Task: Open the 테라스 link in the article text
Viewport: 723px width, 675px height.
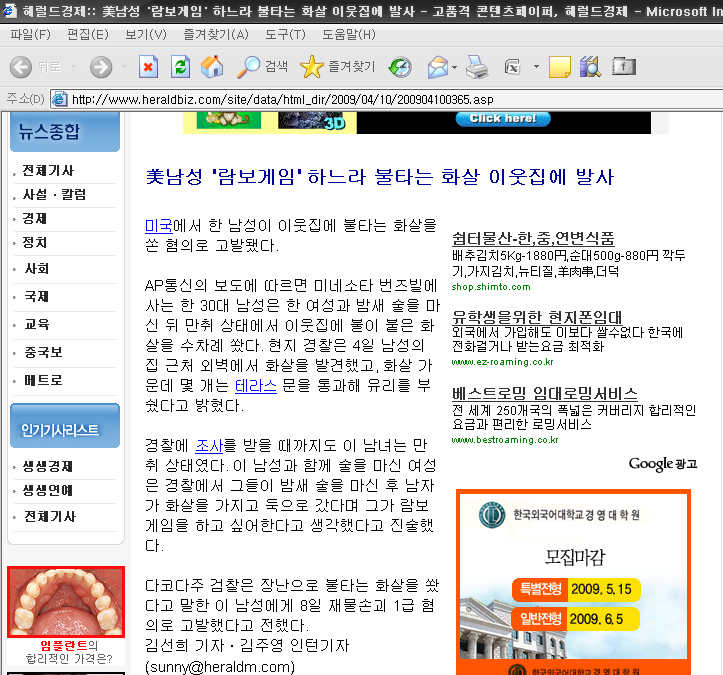Action: (x=255, y=385)
